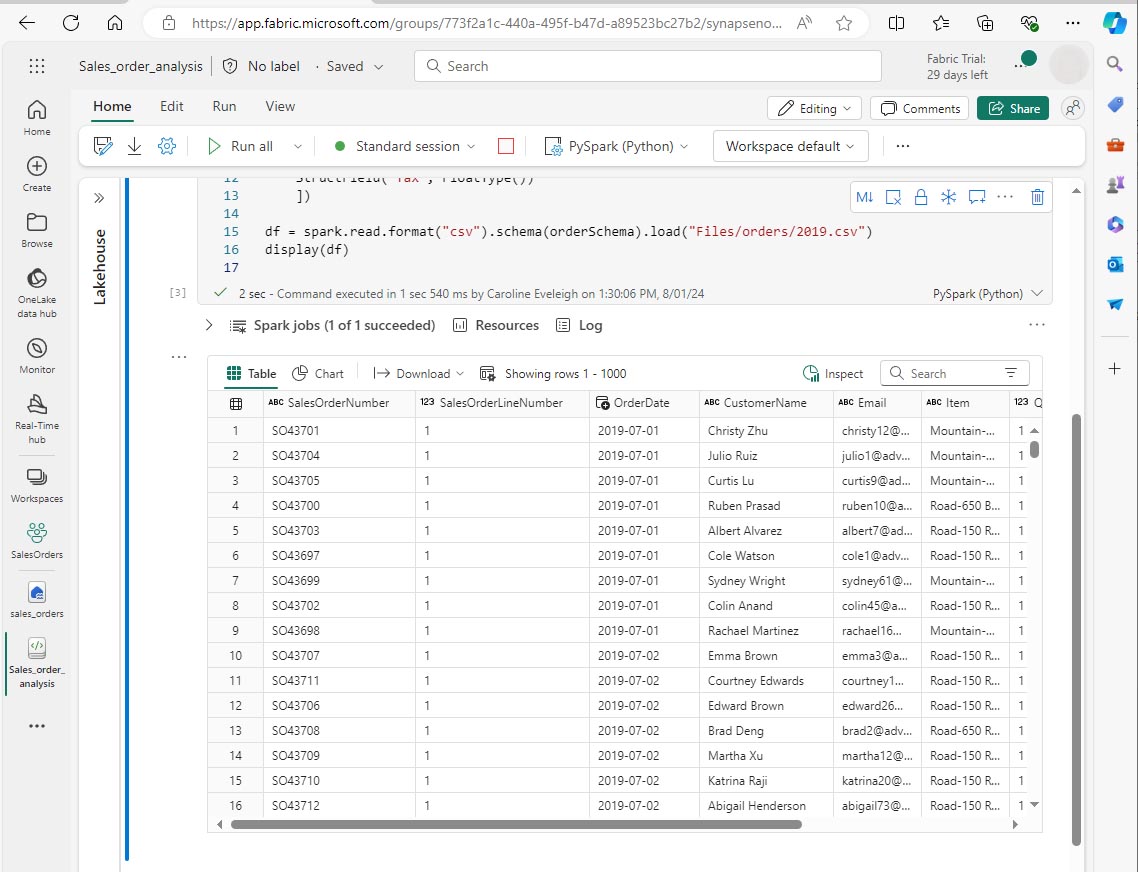This screenshot has height=872, width=1138.
Task: Freeze the cell with the snowflake icon
Action: tap(949, 197)
